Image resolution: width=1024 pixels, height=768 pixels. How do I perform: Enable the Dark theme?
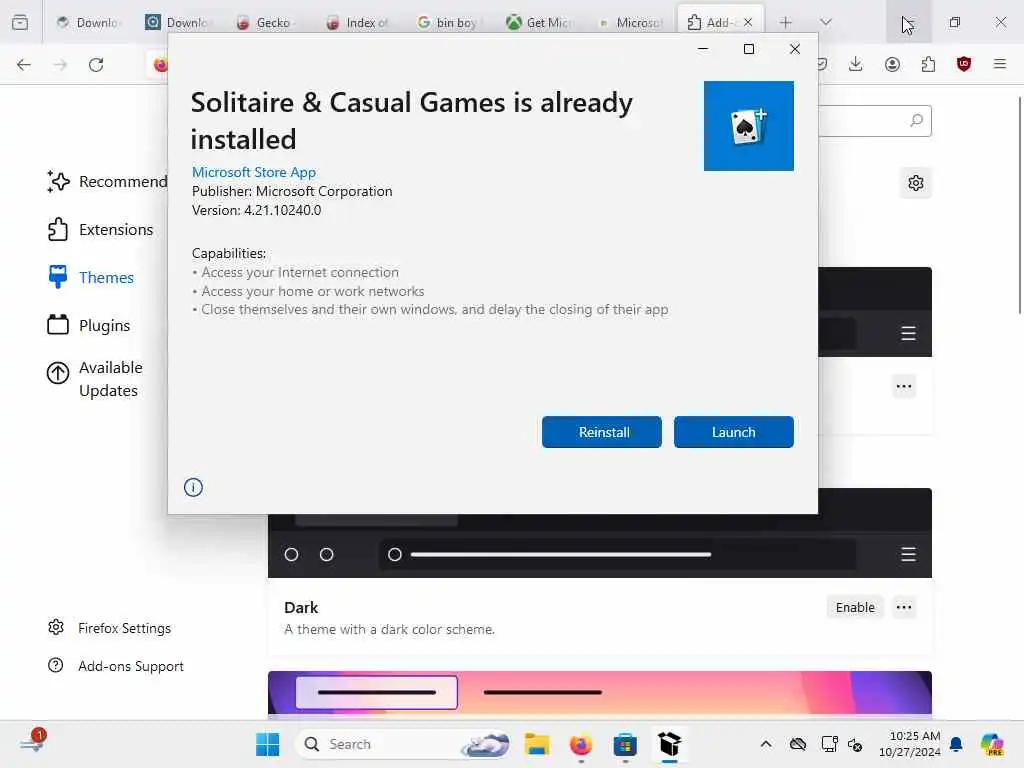tap(855, 607)
